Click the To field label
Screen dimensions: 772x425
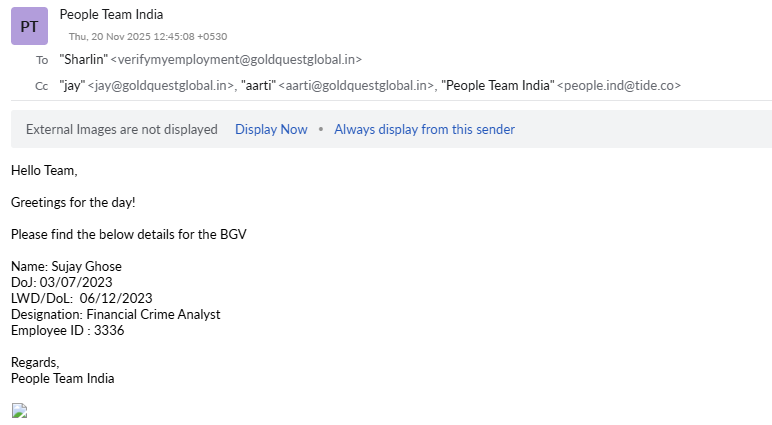point(42,60)
